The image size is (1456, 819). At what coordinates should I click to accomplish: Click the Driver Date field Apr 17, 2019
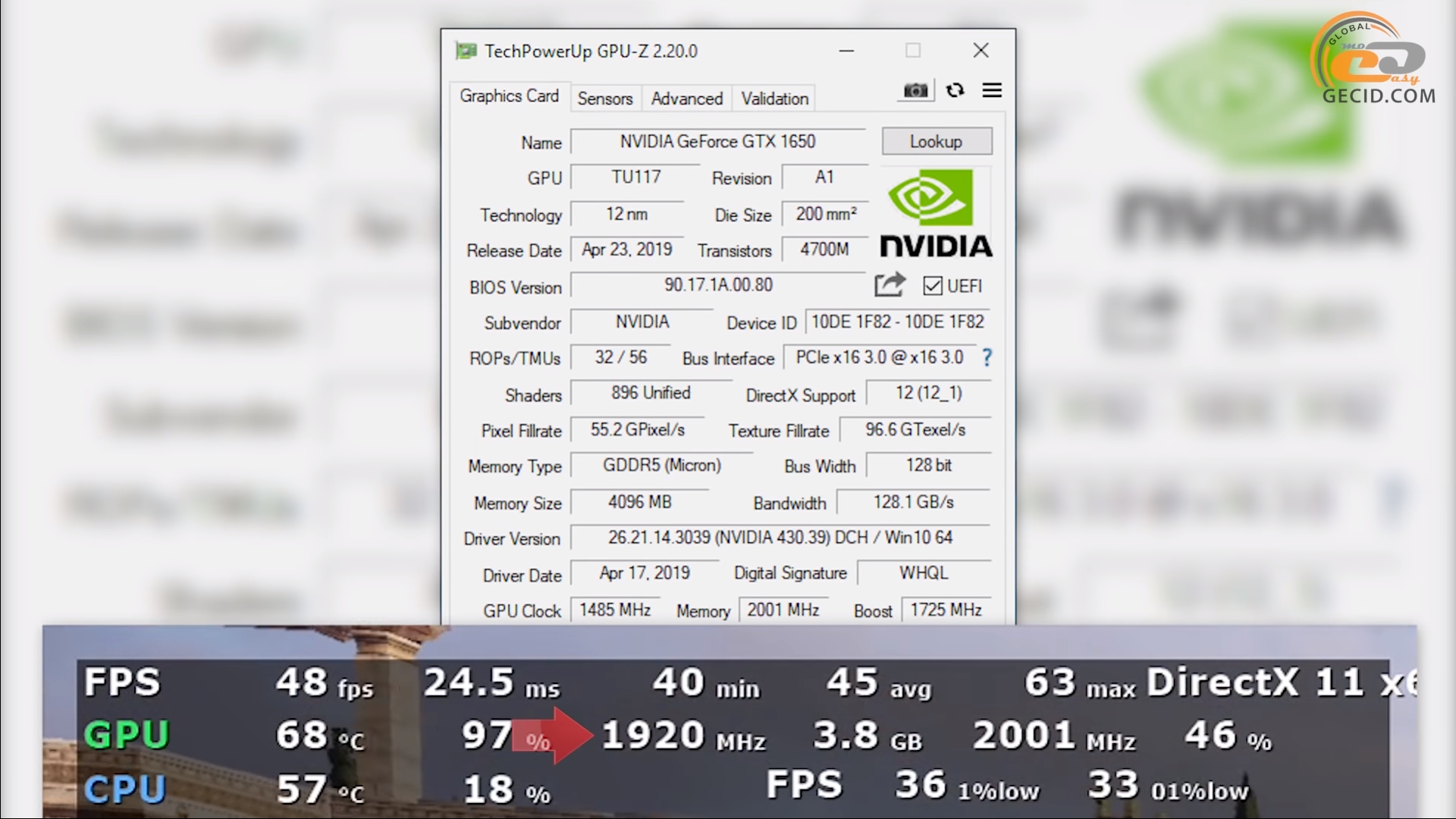point(645,573)
